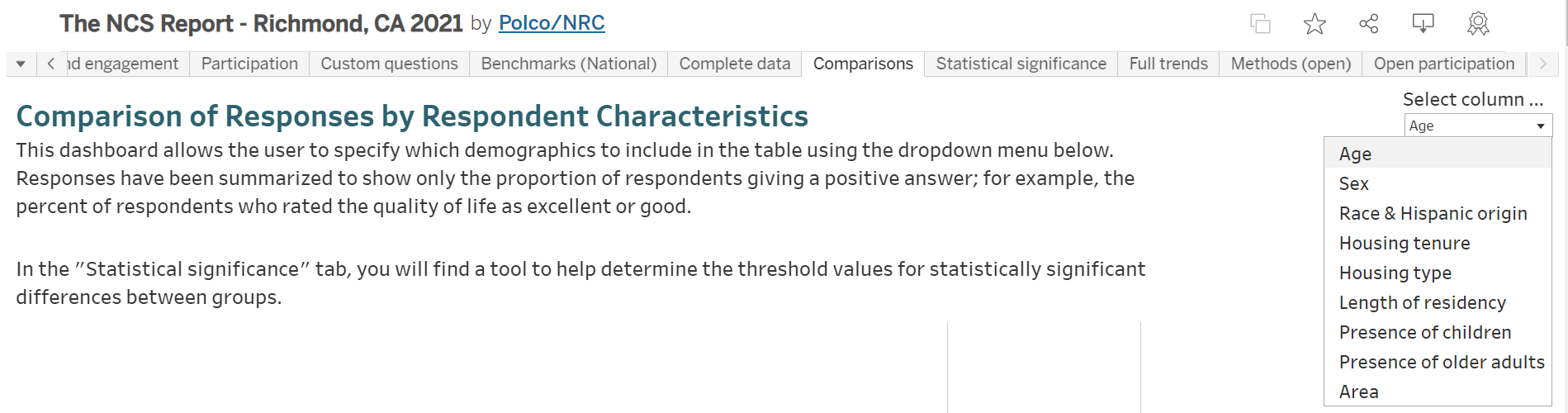Image resolution: width=1568 pixels, height=413 pixels.
Task: Click the download icon
Action: (1423, 24)
